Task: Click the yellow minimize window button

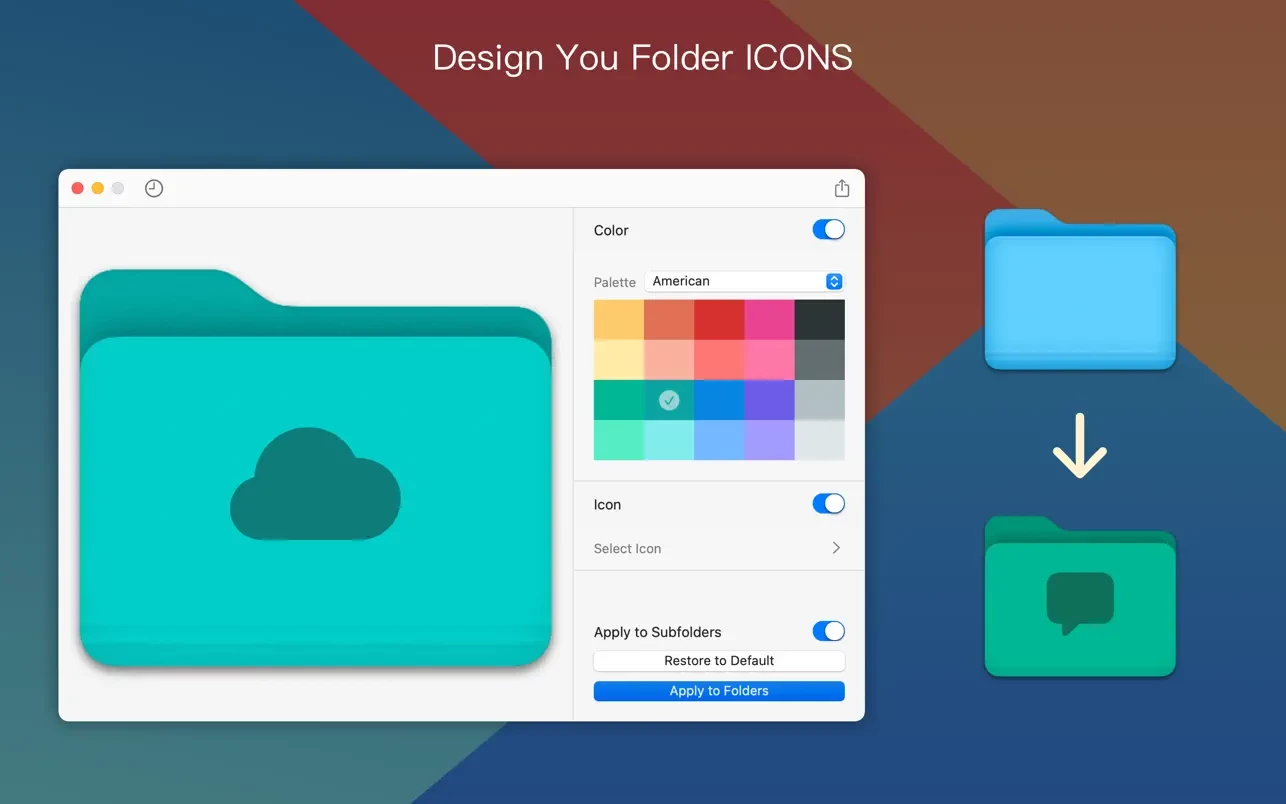Action: (98, 188)
